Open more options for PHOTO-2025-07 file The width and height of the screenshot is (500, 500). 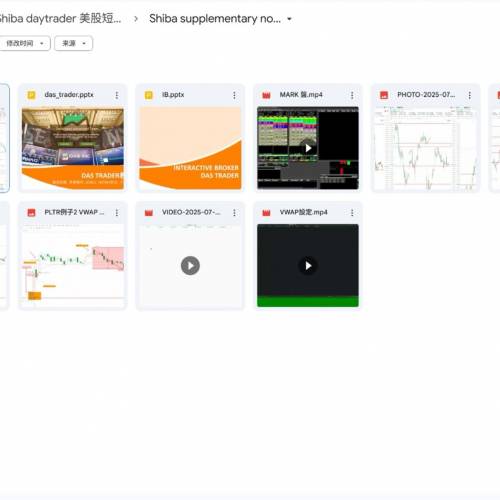[x=470, y=95]
